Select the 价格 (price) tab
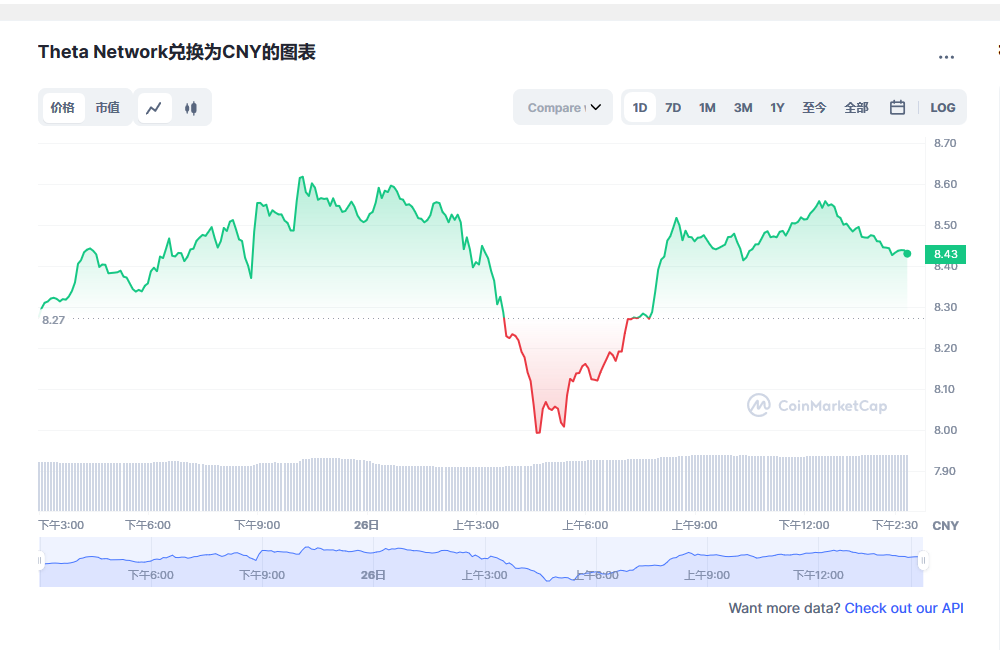 62,108
